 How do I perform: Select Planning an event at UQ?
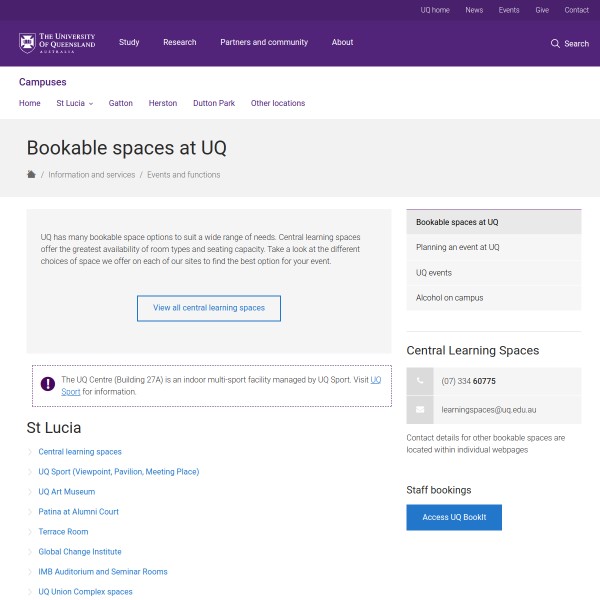click(x=458, y=247)
